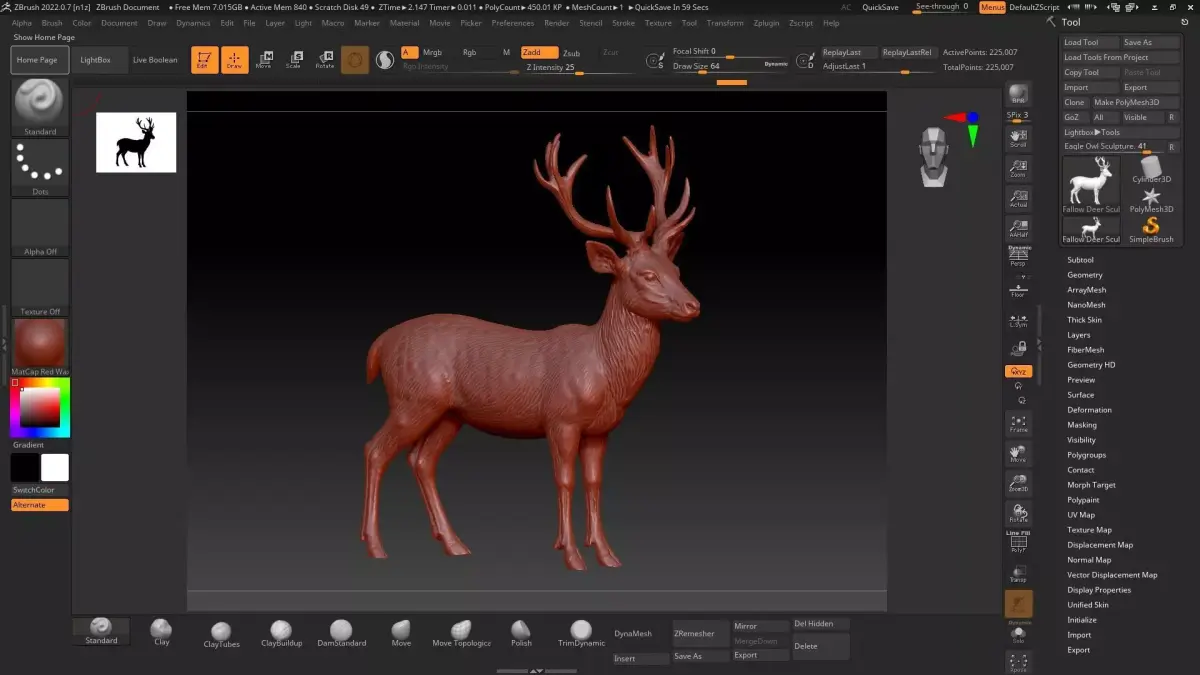The image size is (1200, 675).
Task: Select the ClayTubes brush
Action: pyautogui.click(x=221, y=633)
